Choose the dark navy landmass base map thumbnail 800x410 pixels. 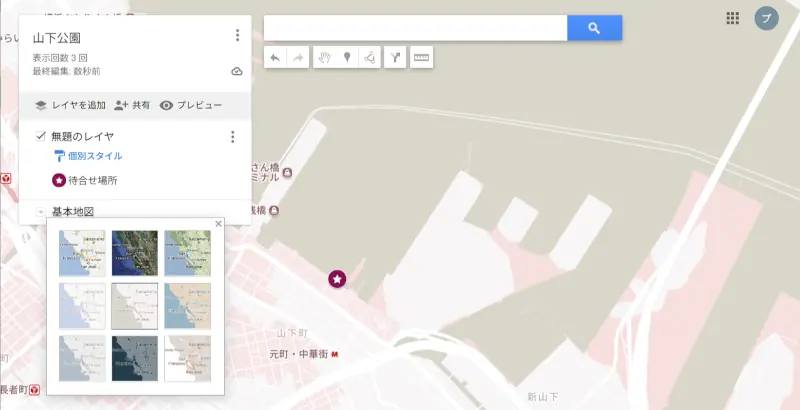135,358
